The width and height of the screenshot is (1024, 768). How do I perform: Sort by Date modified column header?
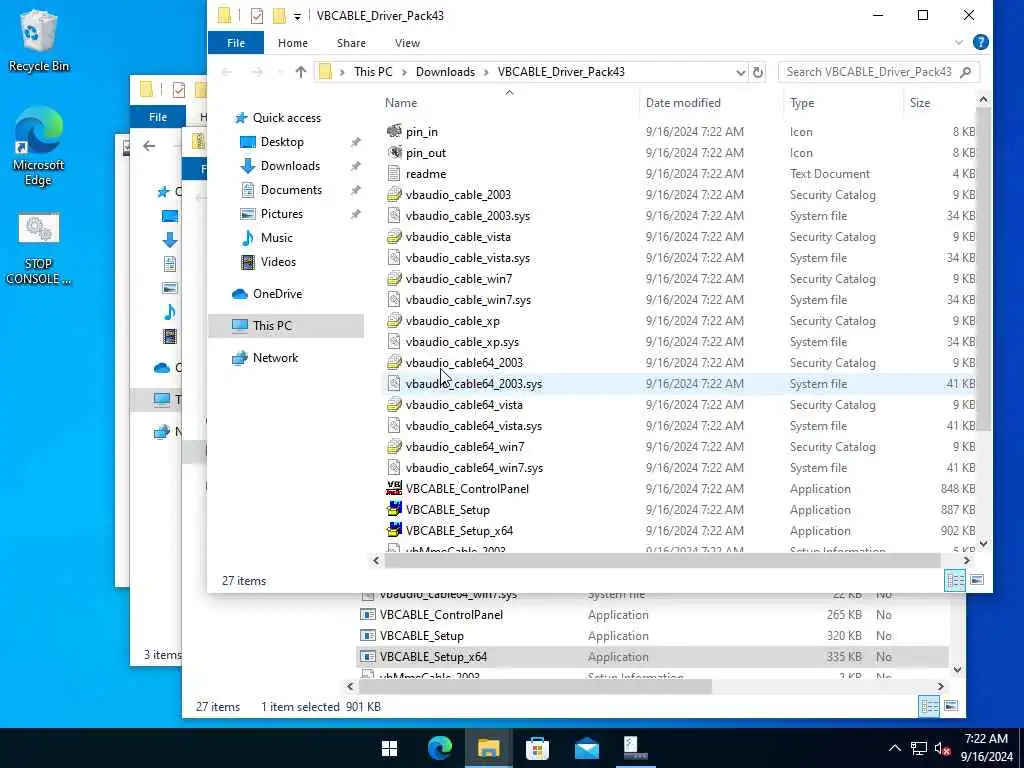(x=683, y=103)
